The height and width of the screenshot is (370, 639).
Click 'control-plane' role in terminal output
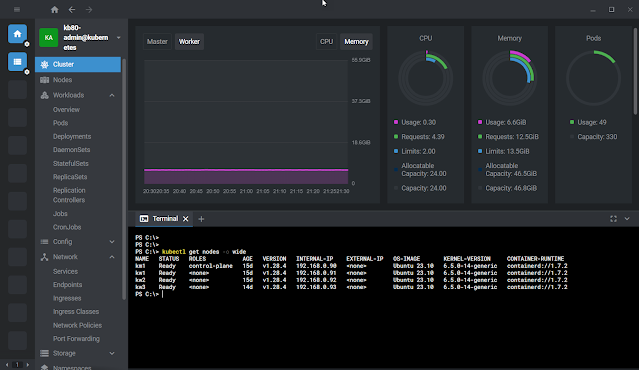click(211, 266)
